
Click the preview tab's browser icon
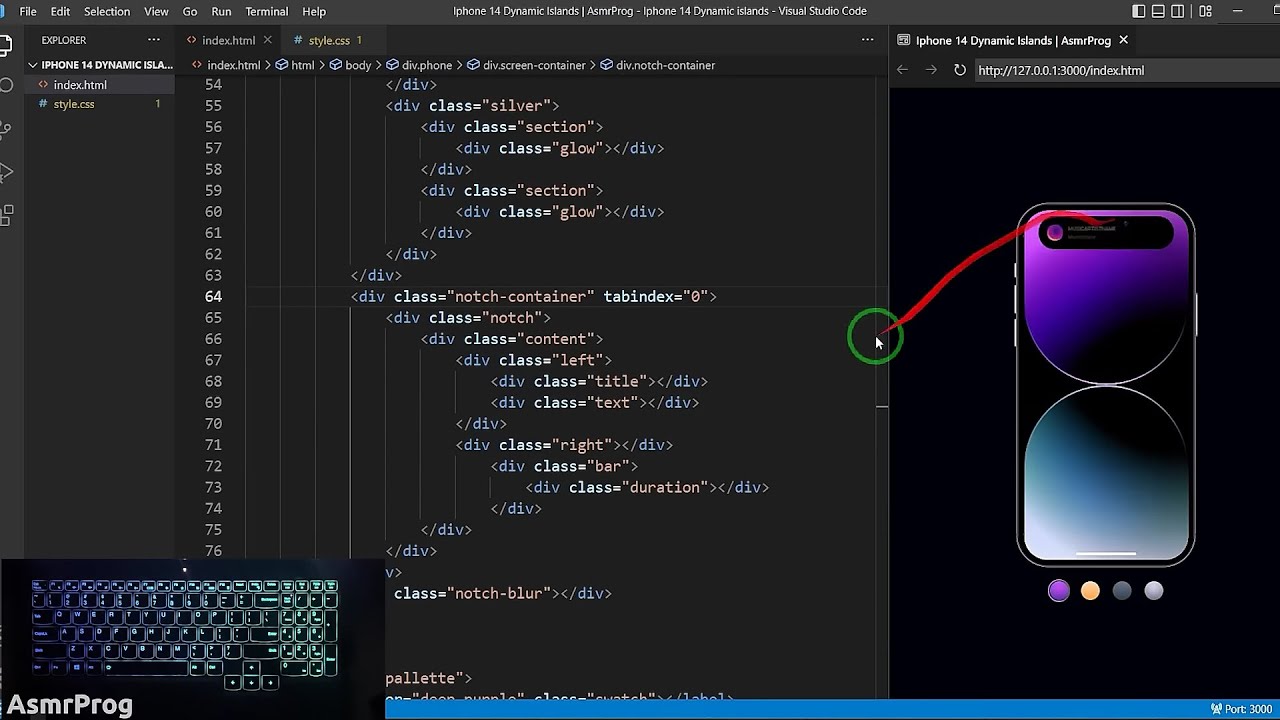click(904, 40)
